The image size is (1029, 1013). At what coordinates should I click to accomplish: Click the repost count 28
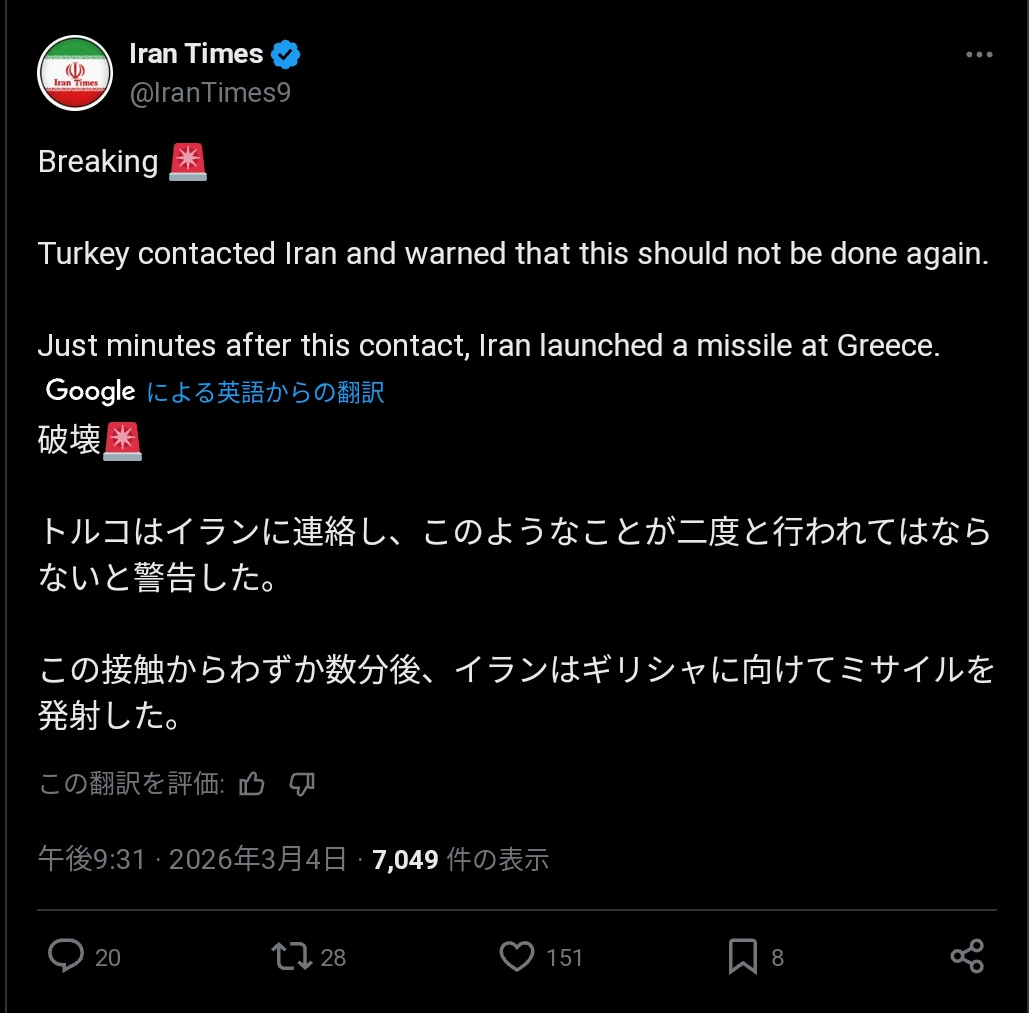click(x=333, y=958)
